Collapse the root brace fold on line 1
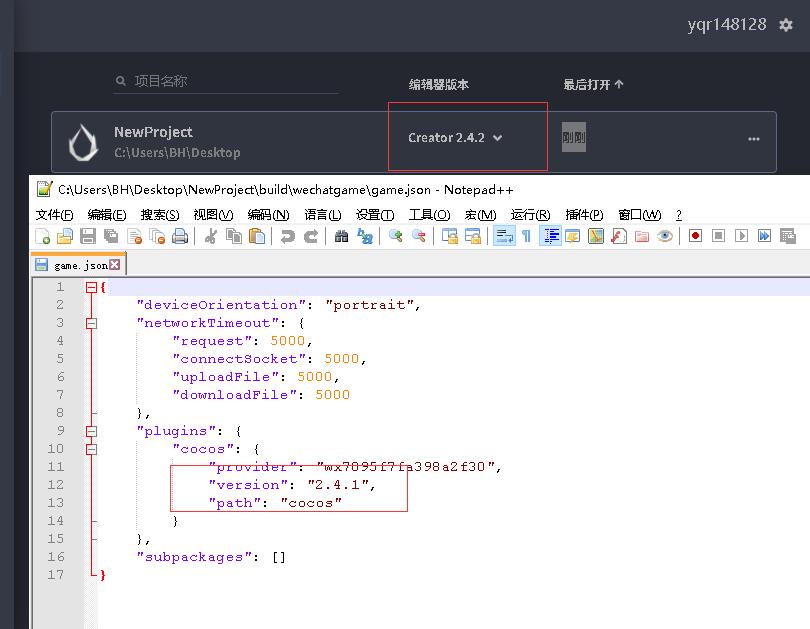 [91, 287]
